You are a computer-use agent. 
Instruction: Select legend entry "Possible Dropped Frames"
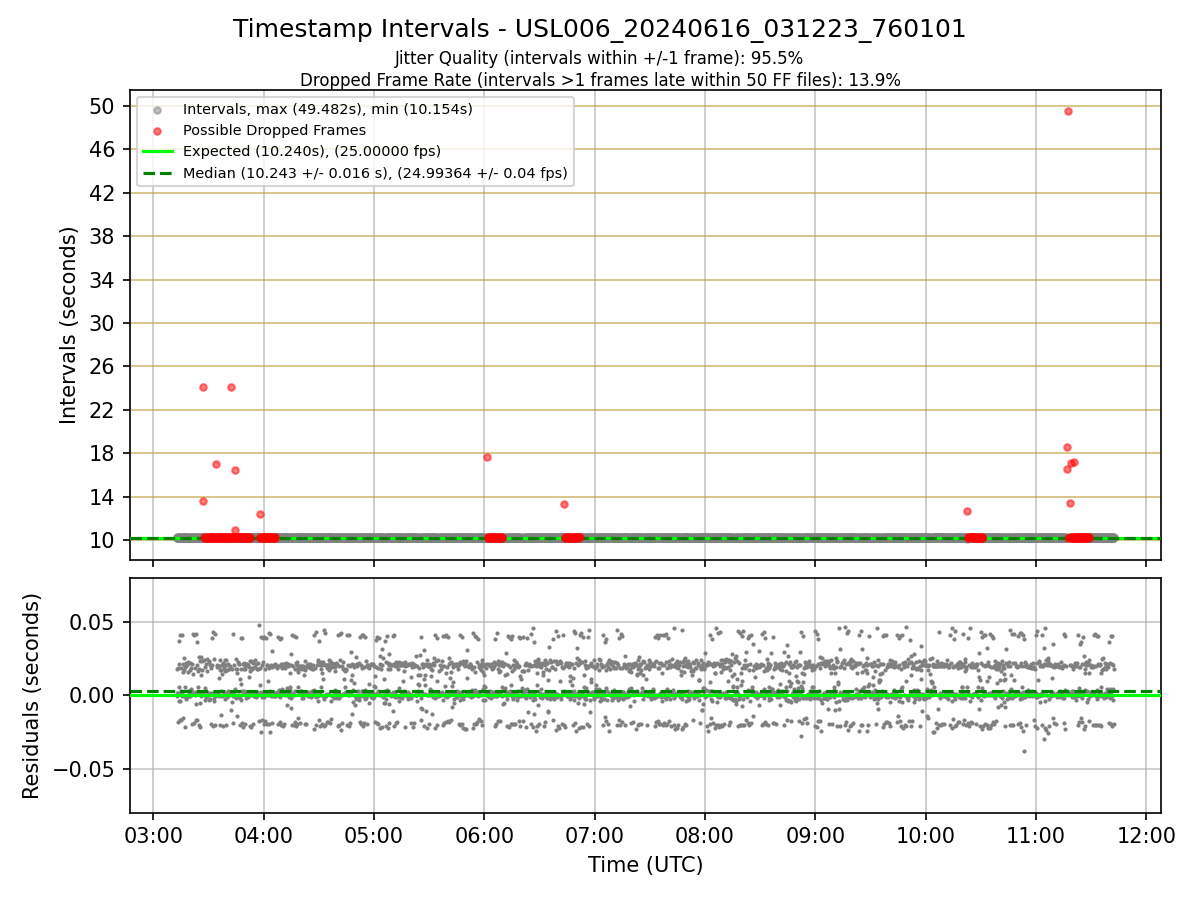tap(274, 130)
